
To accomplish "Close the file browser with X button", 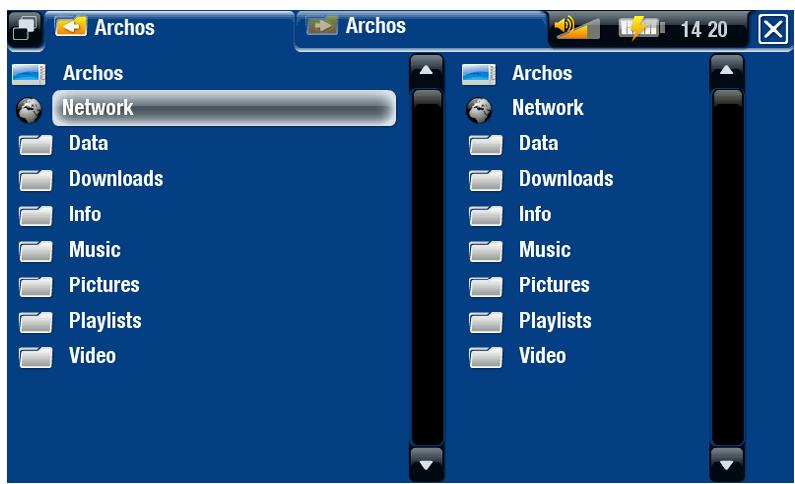I will click(x=773, y=30).
